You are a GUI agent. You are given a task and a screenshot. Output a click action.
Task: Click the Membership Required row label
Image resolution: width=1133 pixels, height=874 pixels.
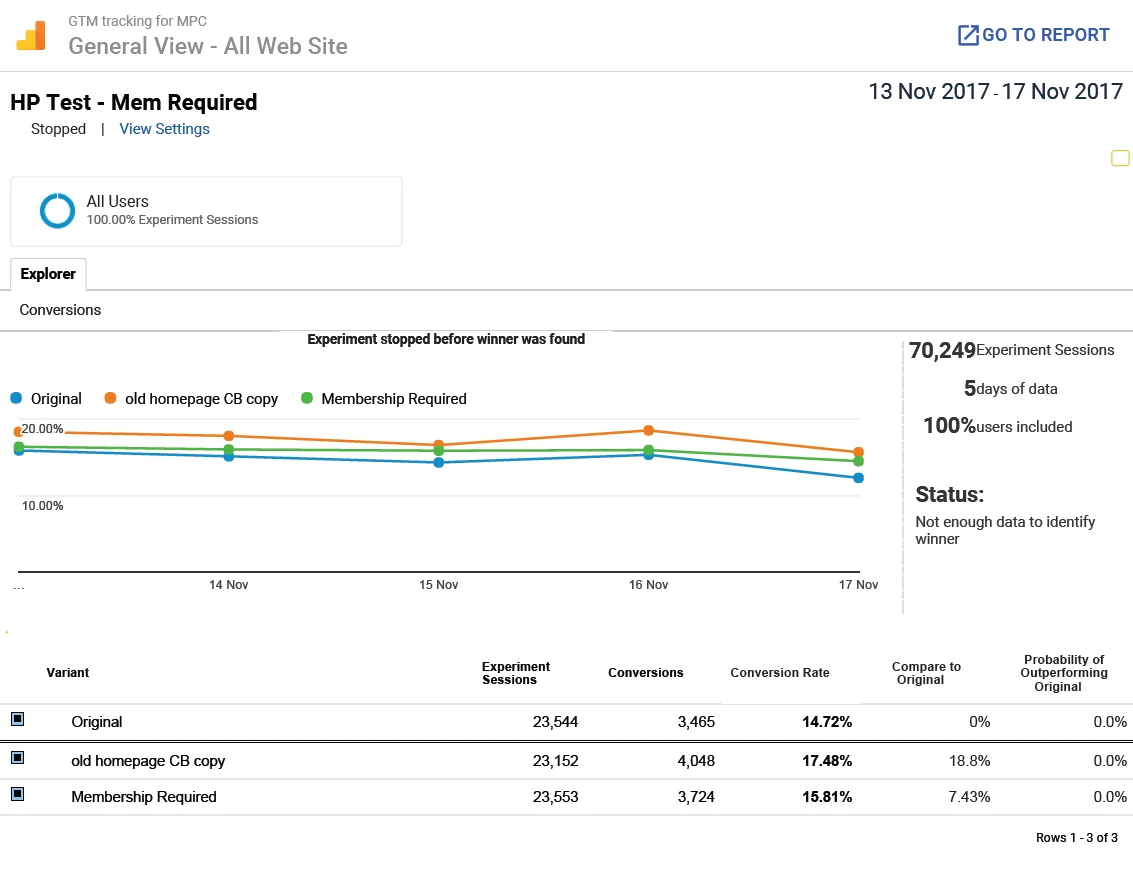144,797
